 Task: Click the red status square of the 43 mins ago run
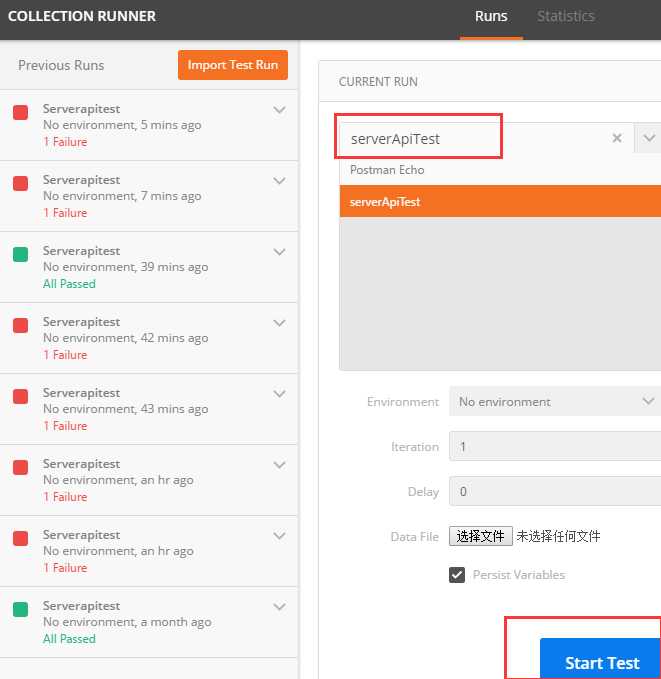tap(20, 396)
